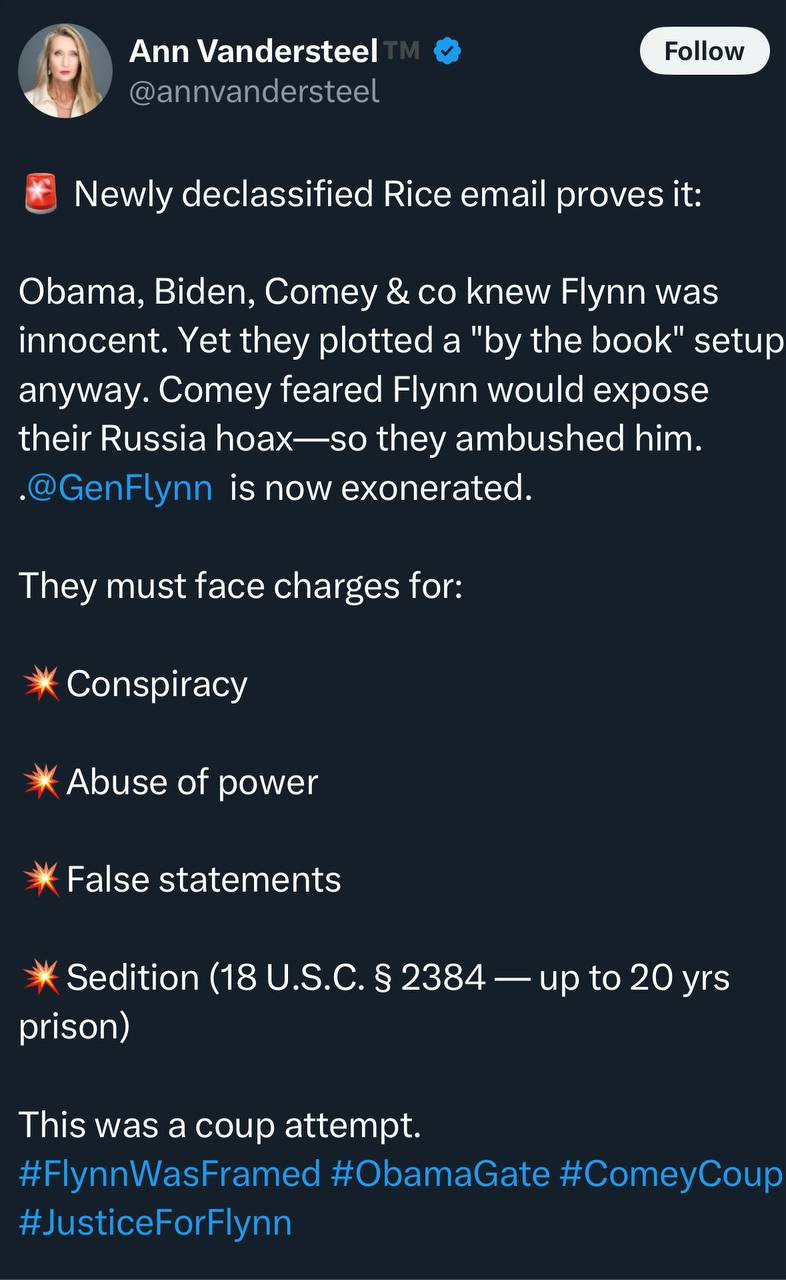Open the @GenFlynn mention link
The width and height of the screenshot is (786, 1280).
(121, 489)
